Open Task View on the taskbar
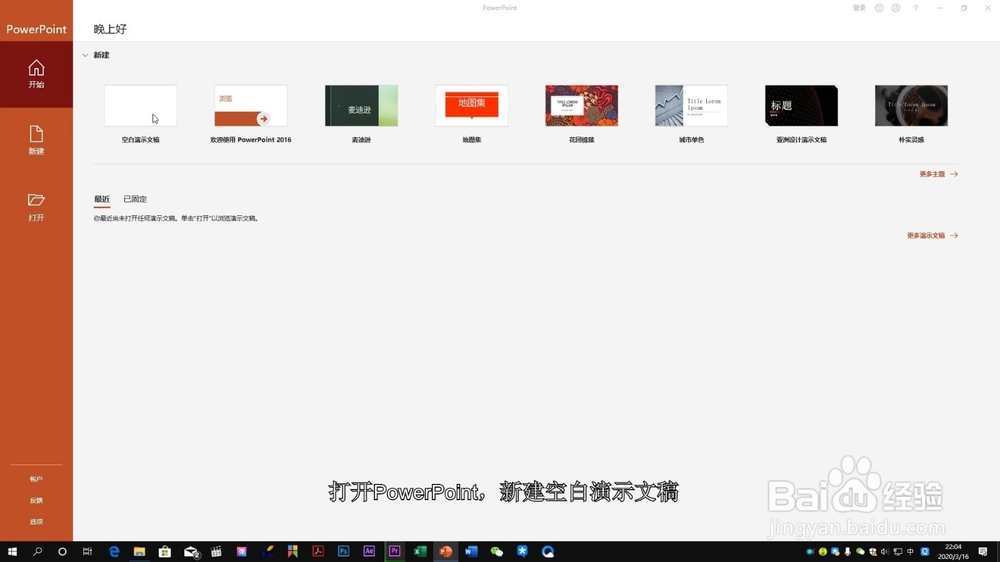Screen dimensions: 1000x562 87,552
